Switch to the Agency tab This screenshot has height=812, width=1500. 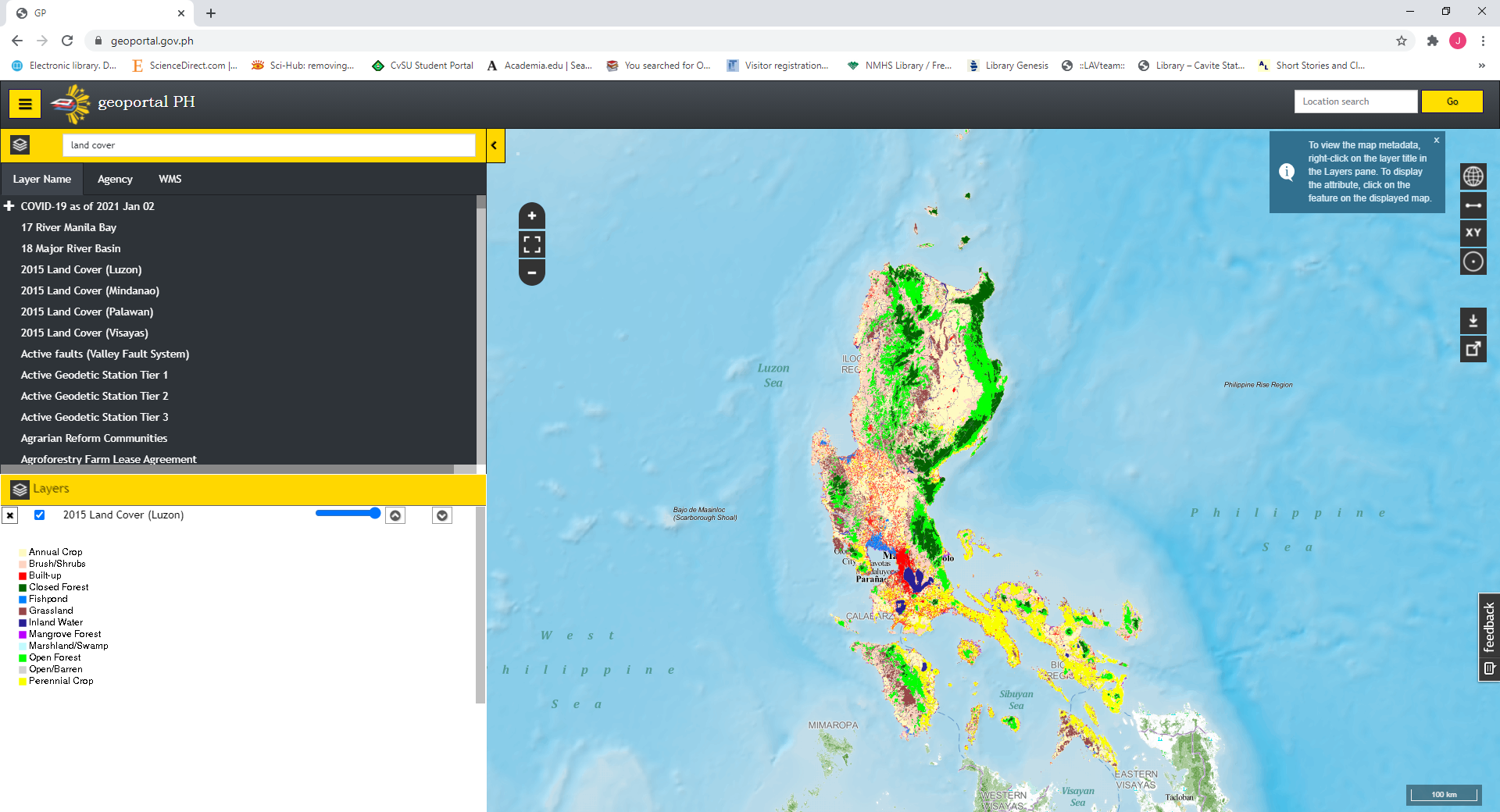115,180
